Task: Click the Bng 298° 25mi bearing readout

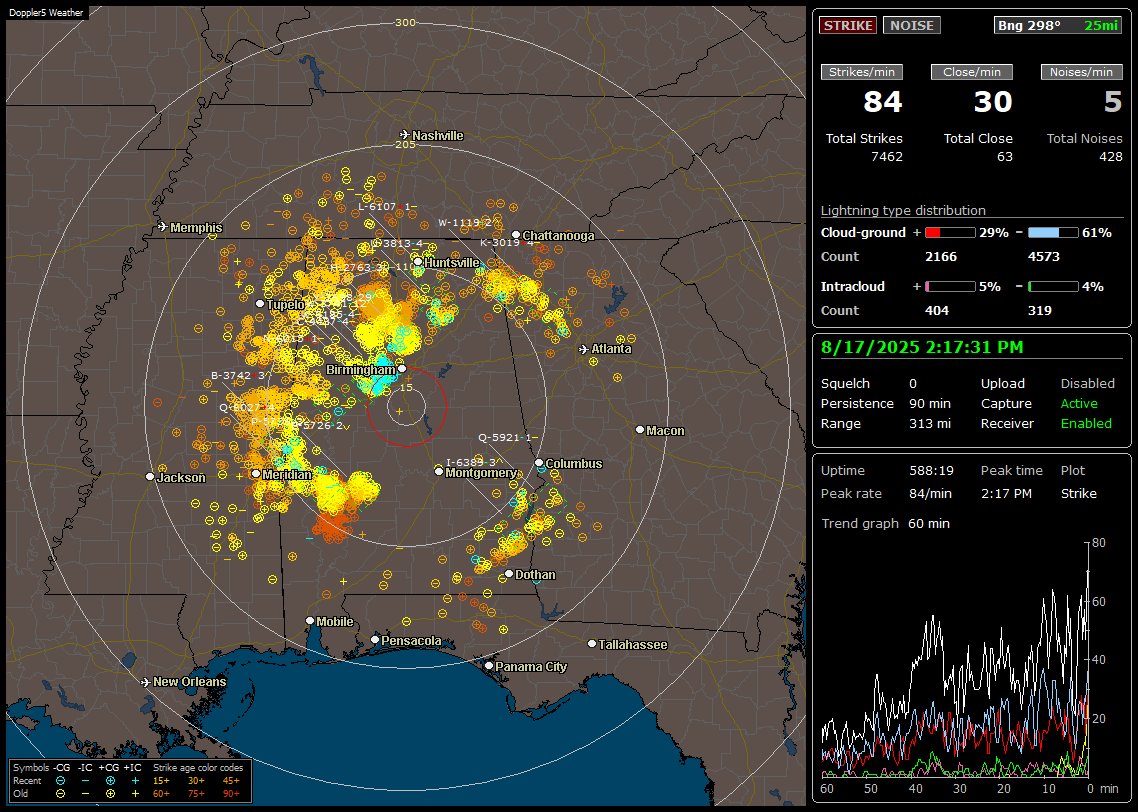Action: [x=1058, y=25]
